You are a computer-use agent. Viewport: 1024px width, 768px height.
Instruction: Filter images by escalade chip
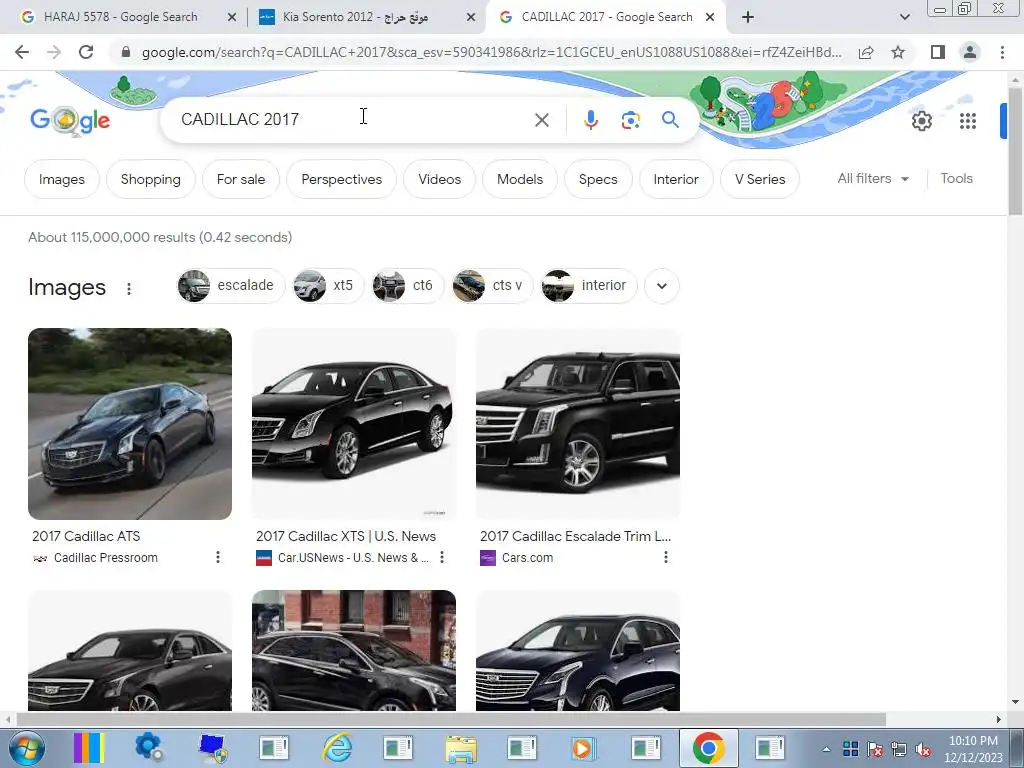coord(231,286)
